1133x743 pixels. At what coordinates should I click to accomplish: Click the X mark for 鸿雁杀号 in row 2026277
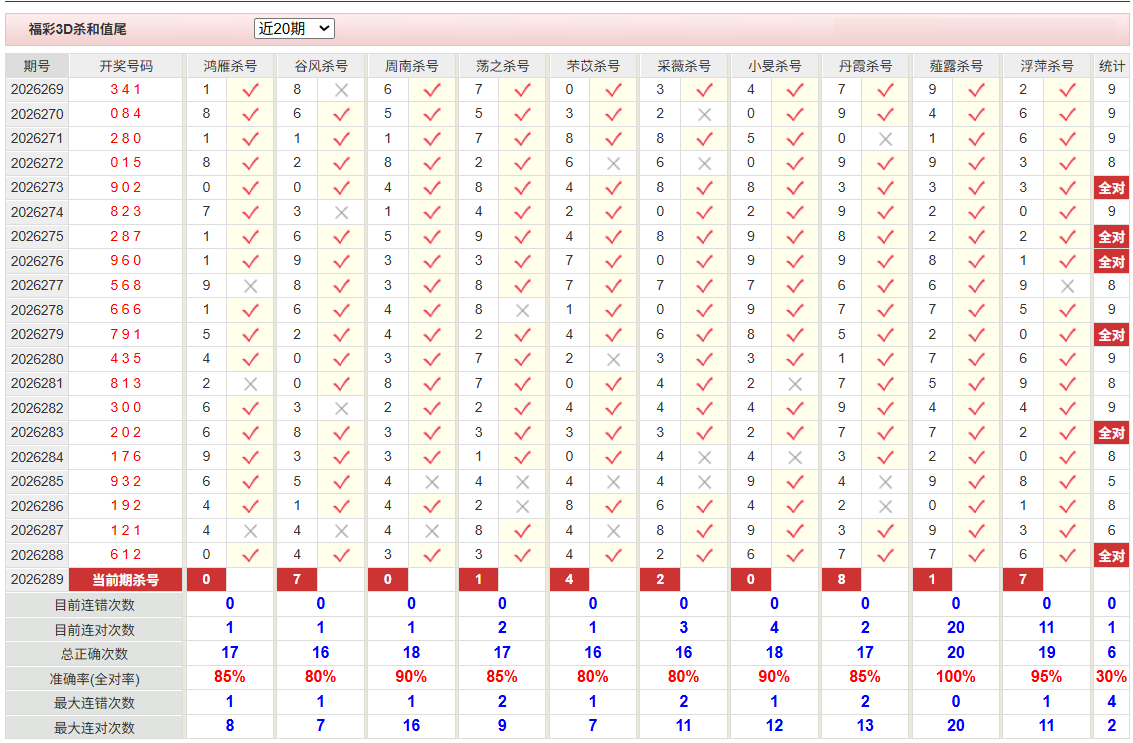tap(250, 285)
